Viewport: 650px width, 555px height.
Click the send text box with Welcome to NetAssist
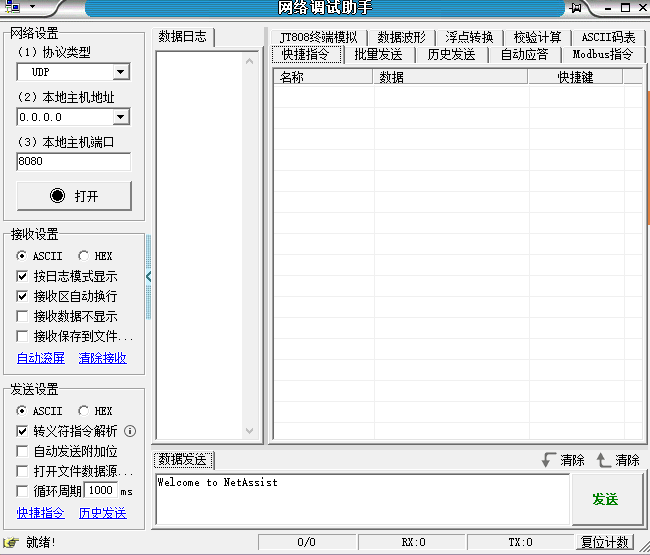pos(362,499)
